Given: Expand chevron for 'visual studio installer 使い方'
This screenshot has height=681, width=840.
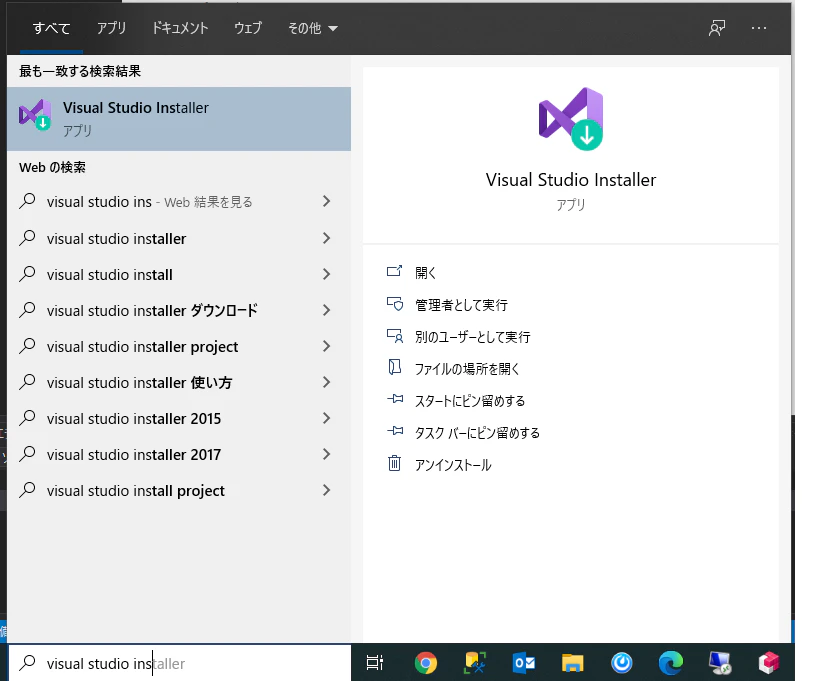Looking at the screenshot, I should 326,382.
